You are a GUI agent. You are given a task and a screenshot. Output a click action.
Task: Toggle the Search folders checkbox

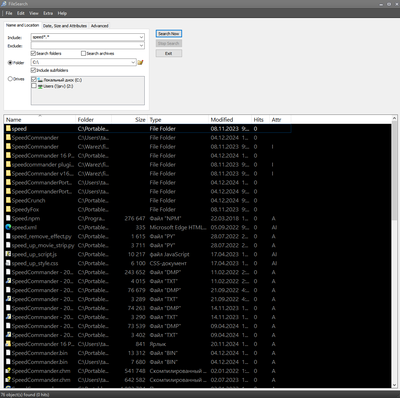coord(33,53)
